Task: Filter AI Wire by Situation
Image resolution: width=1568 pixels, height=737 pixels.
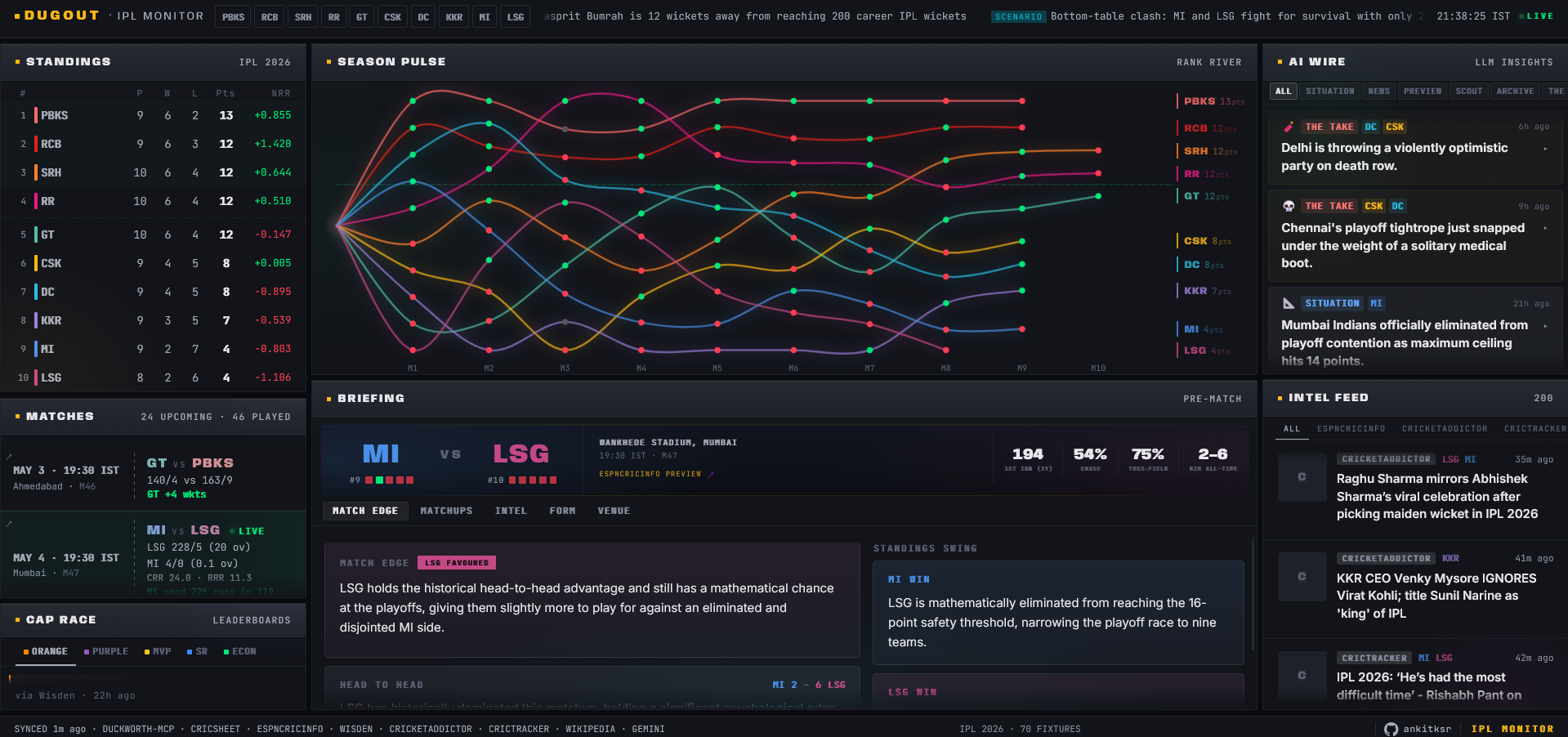Action: tap(1329, 92)
